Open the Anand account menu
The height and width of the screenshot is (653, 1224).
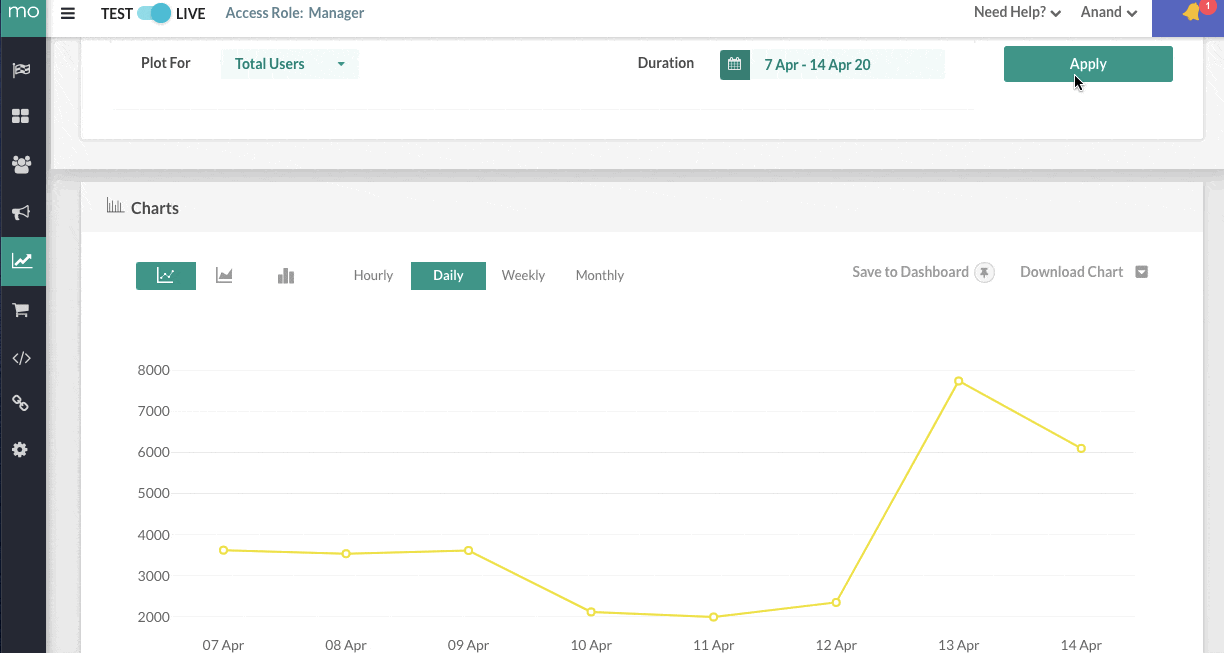[x=1109, y=13]
